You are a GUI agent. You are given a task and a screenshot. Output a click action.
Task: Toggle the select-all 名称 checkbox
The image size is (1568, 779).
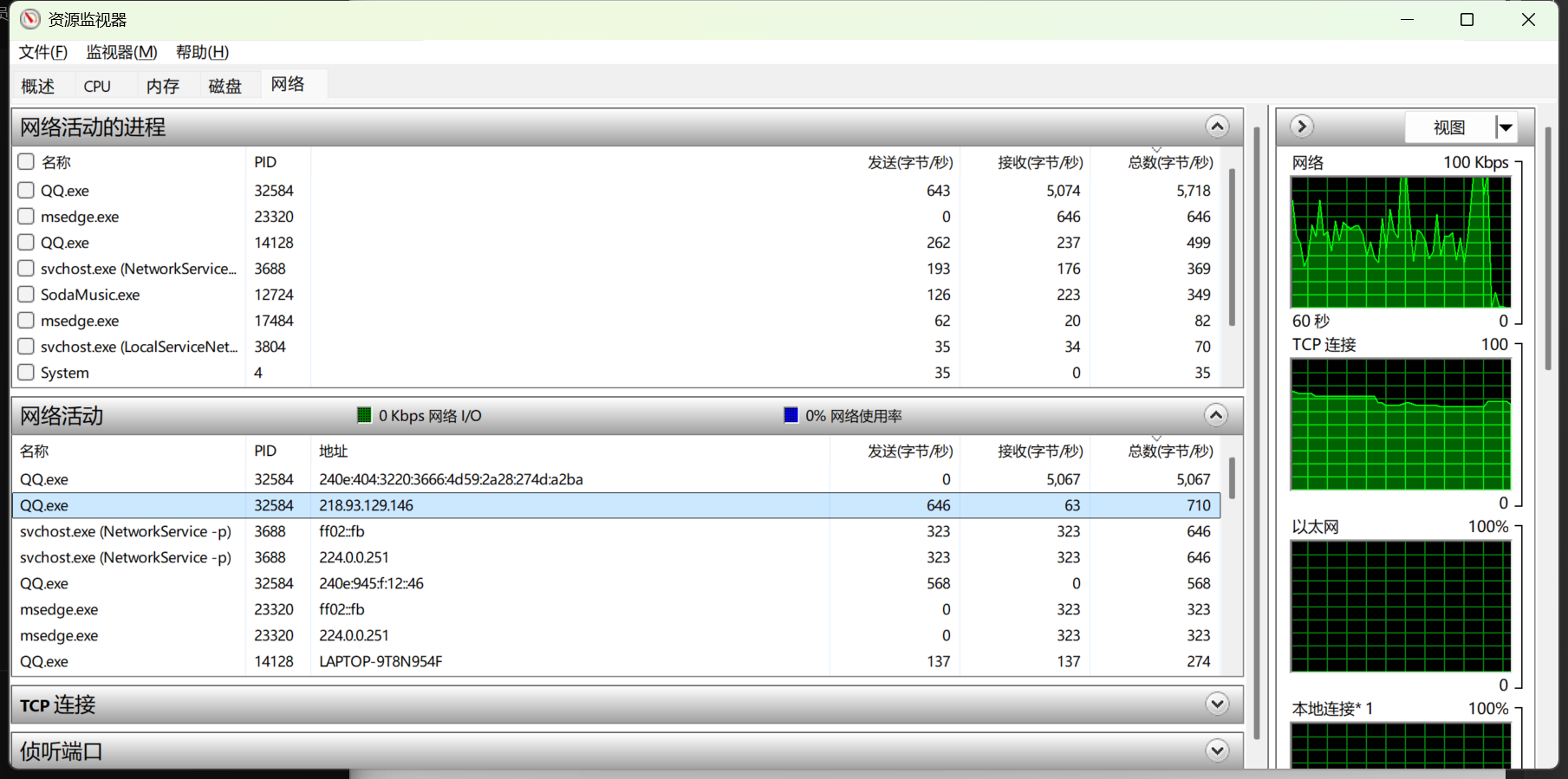26,162
